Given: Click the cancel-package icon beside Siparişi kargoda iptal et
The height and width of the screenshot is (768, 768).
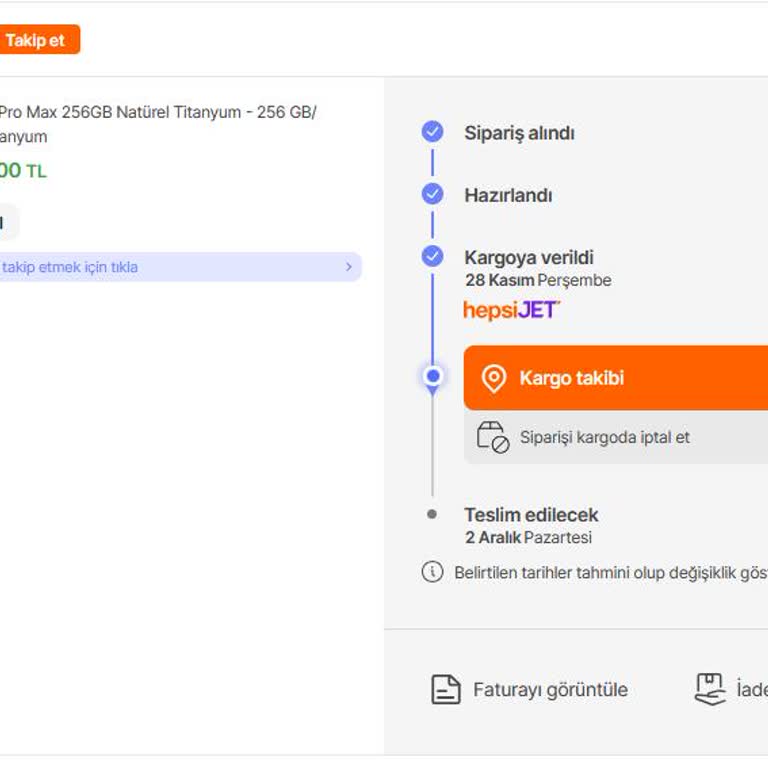Looking at the screenshot, I should (493, 437).
